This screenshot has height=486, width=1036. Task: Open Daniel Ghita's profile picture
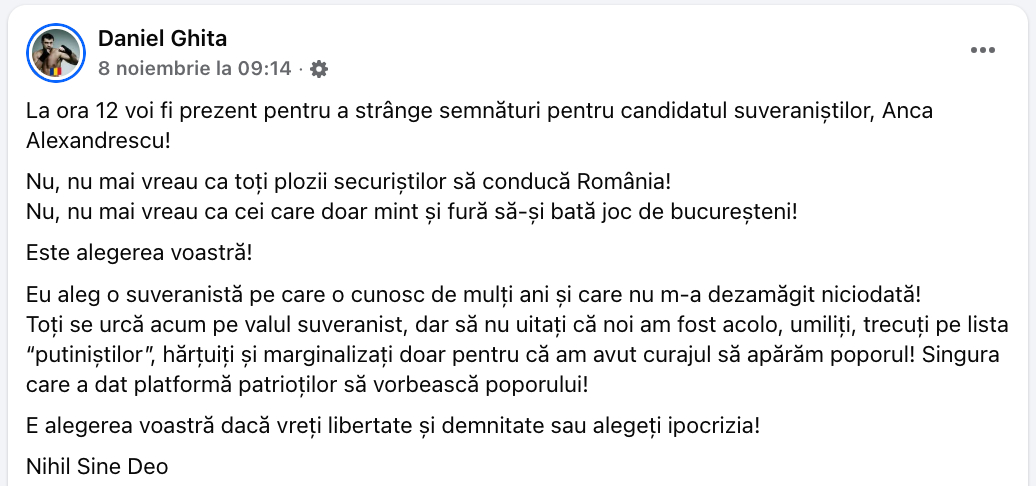56,53
